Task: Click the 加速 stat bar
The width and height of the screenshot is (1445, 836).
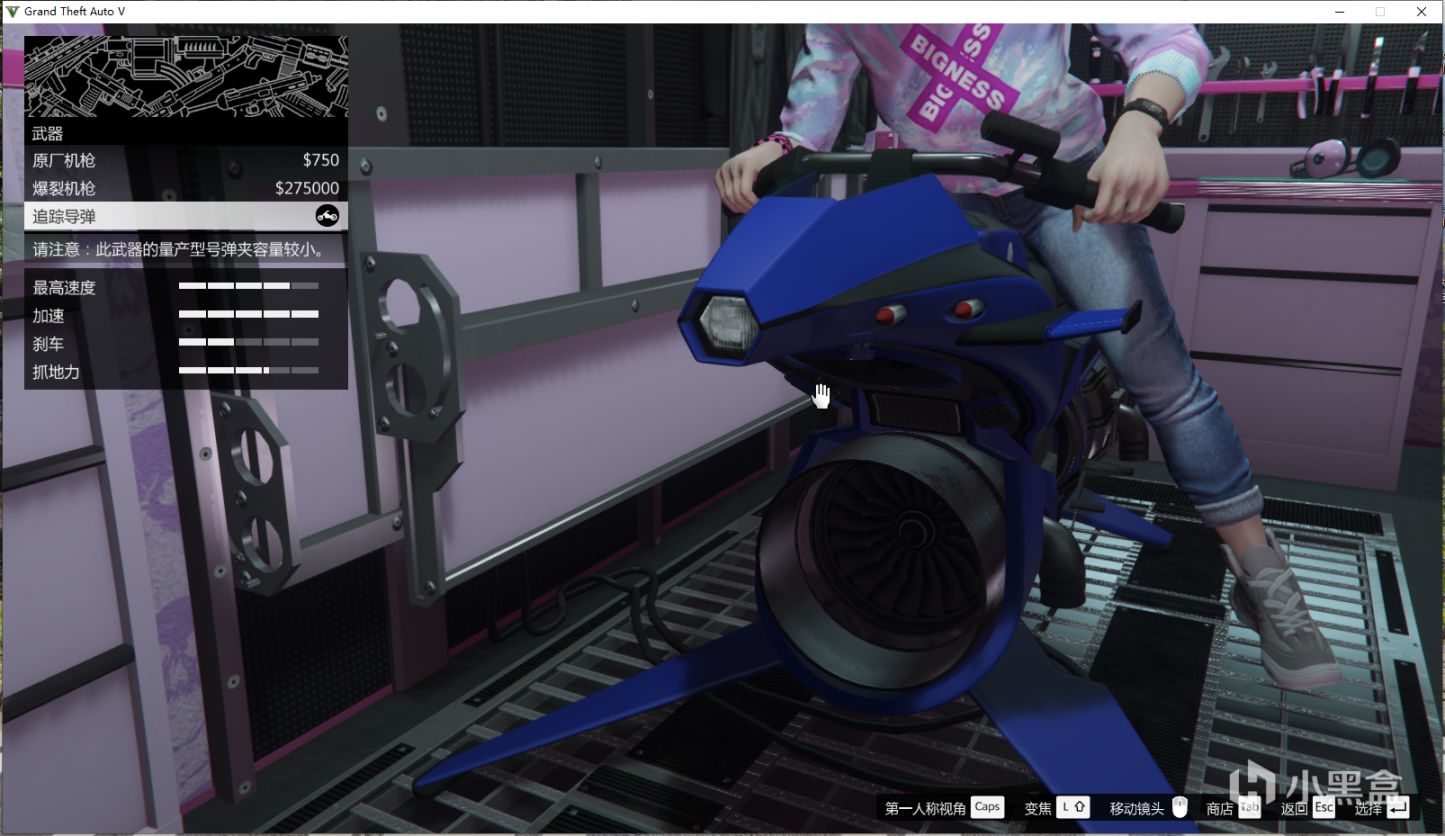Action: pyautogui.click(x=249, y=315)
